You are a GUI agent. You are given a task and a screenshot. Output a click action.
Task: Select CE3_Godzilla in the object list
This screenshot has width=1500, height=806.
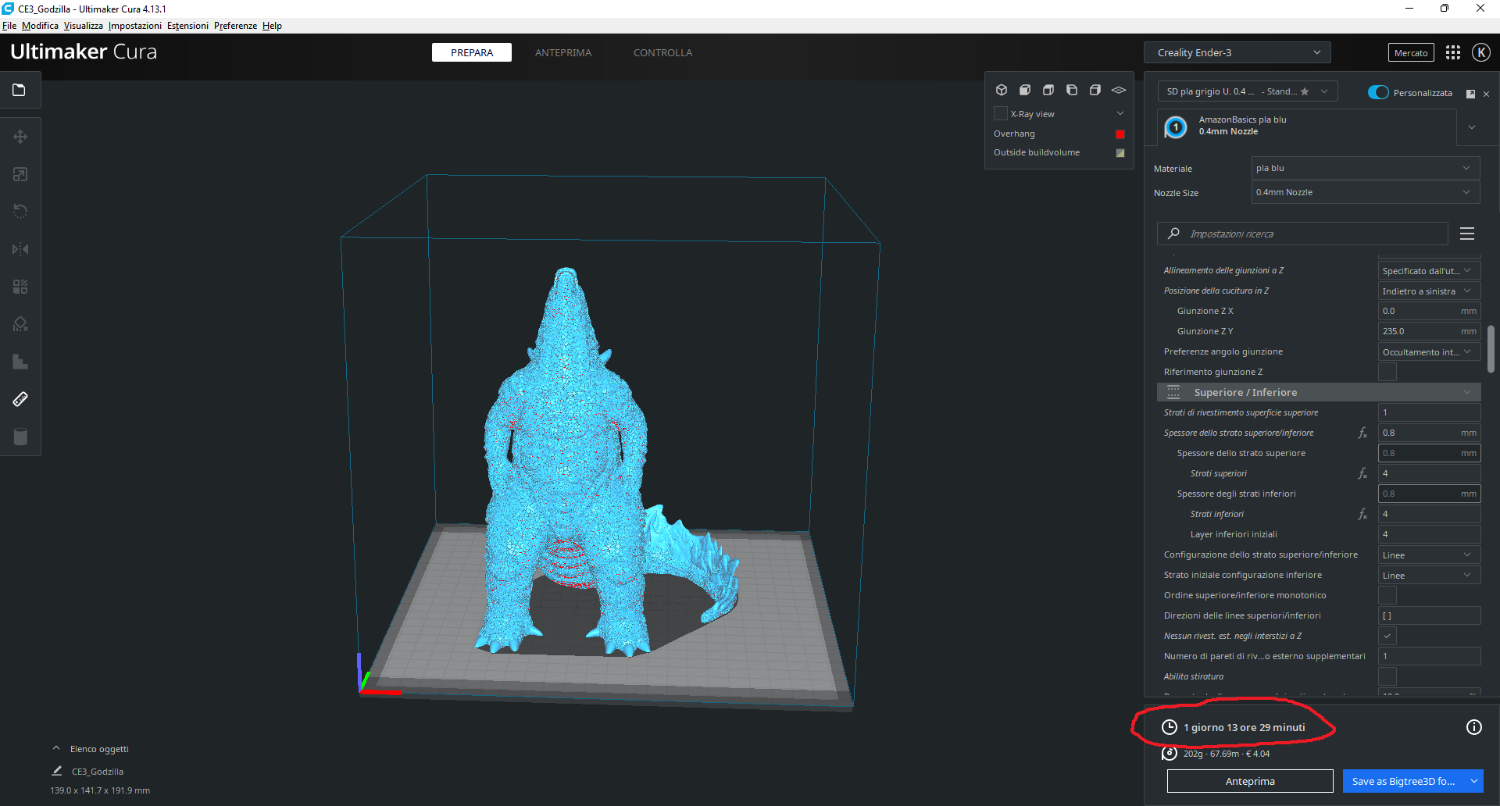pos(98,771)
